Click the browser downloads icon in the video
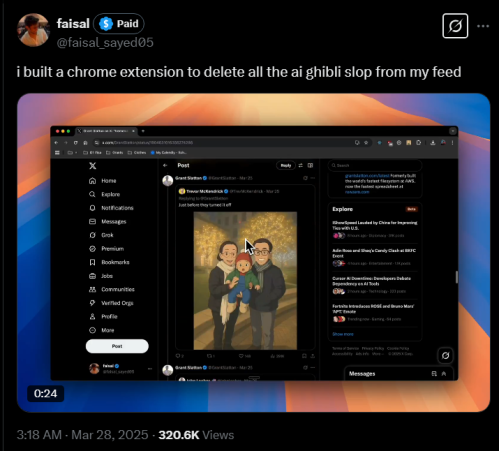 click(433, 143)
